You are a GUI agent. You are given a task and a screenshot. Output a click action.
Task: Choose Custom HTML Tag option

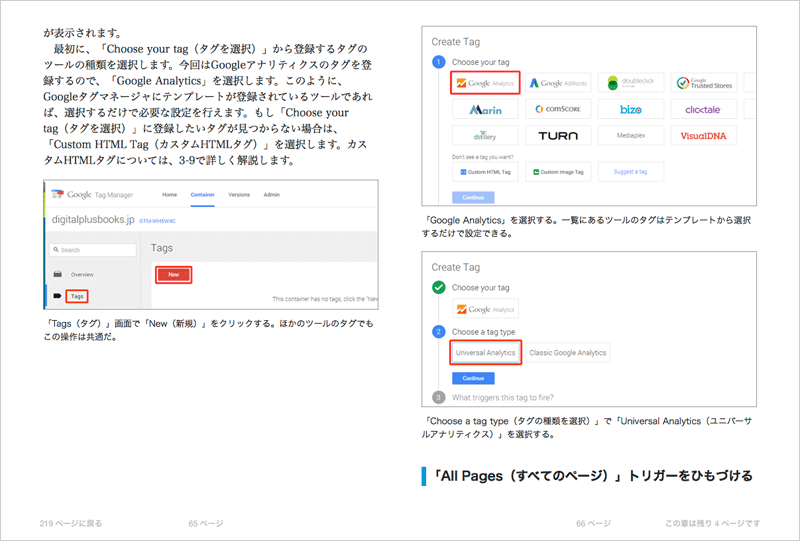tap(485, 172)
